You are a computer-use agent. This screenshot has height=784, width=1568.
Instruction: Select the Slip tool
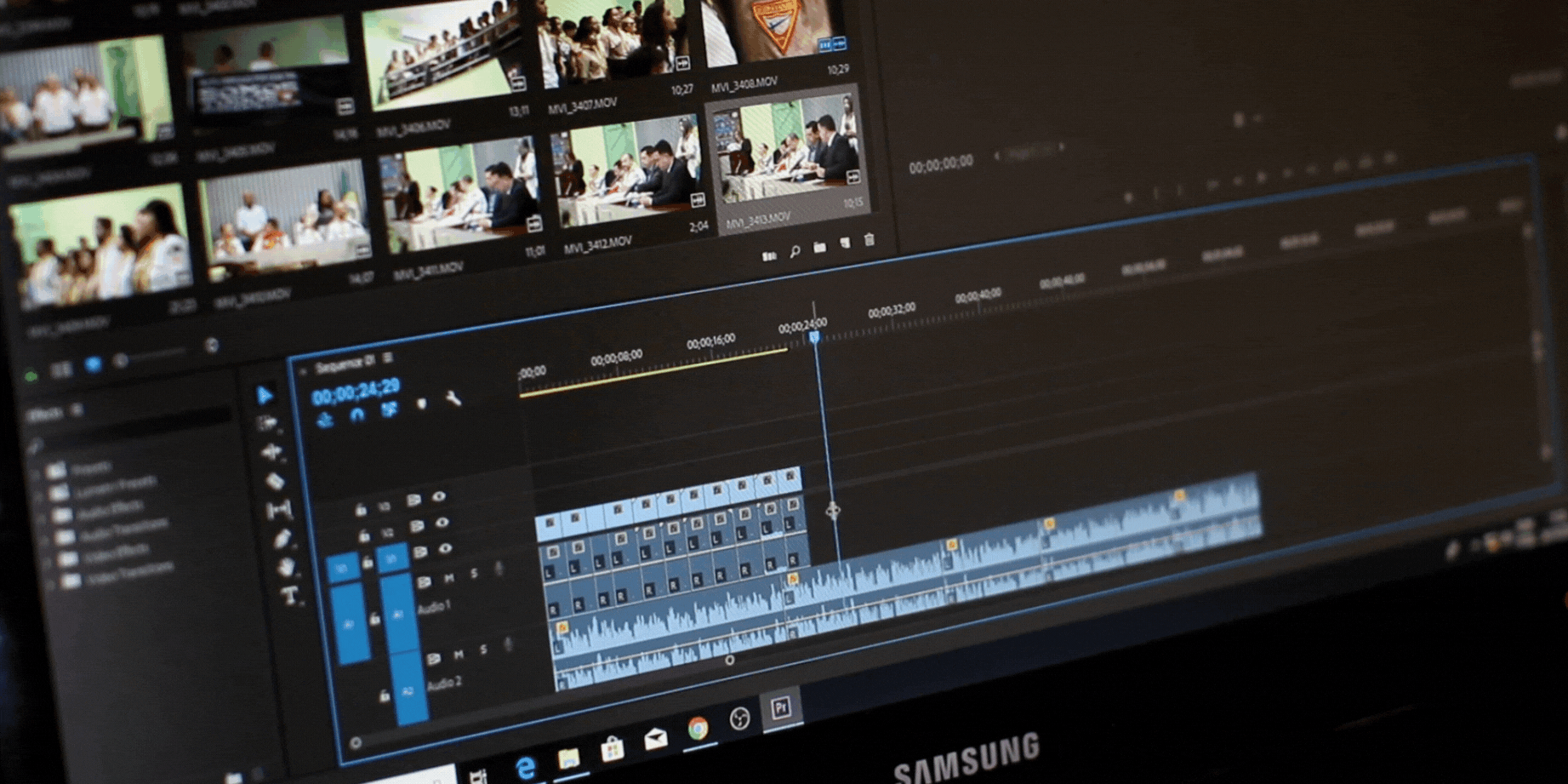point(279,510)
